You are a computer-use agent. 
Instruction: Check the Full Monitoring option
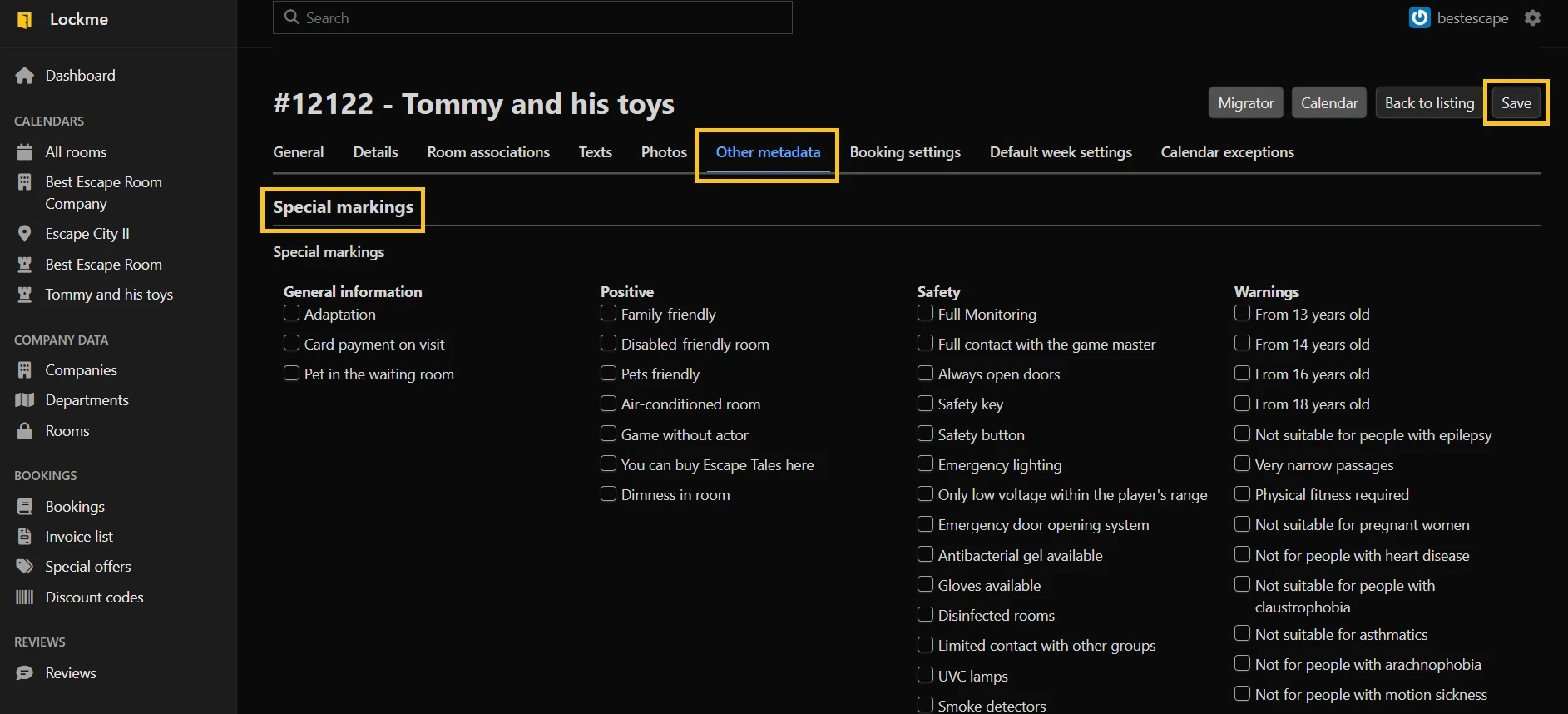pos(925,313)
